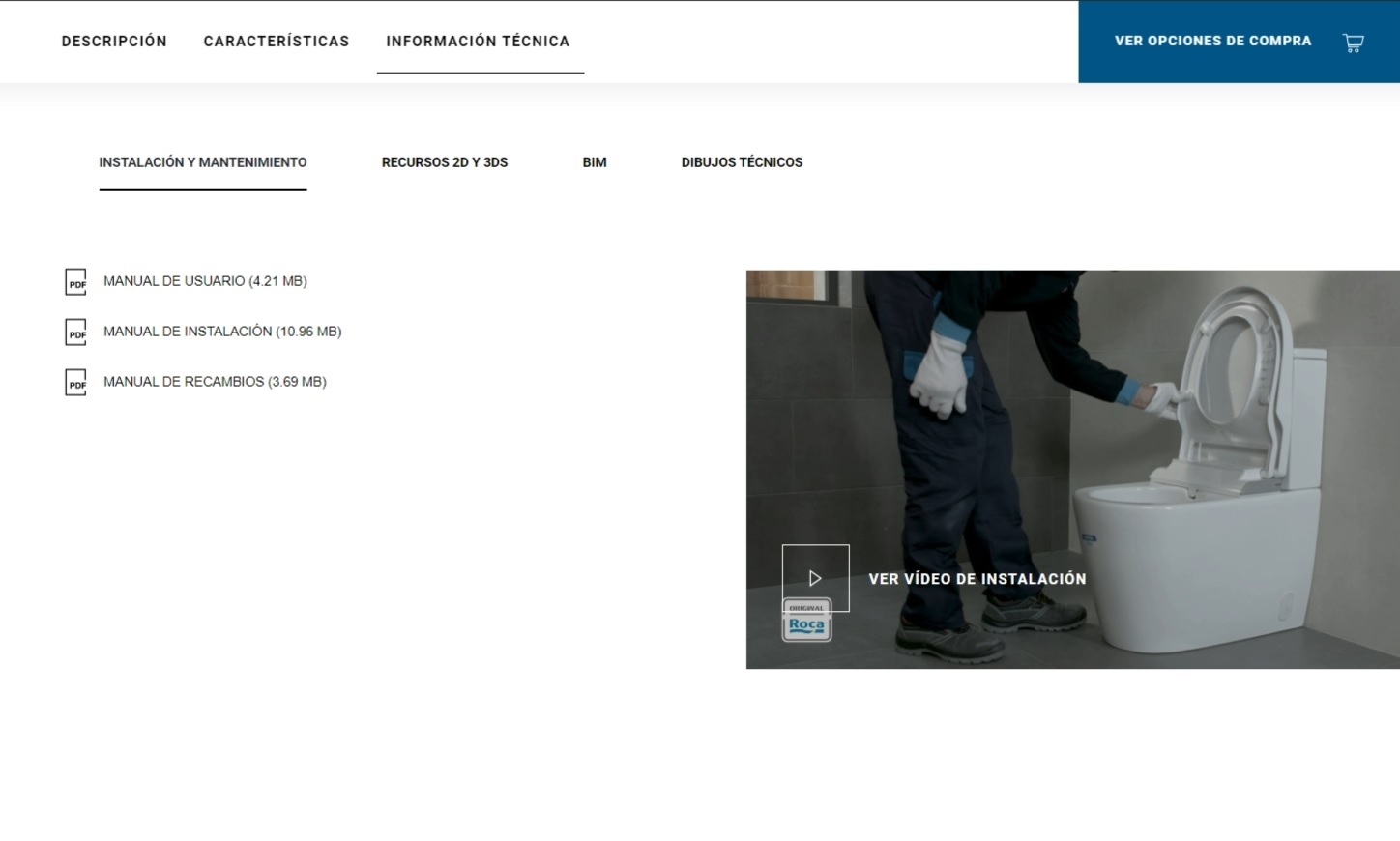Click Ver Vídeo de Instalación text
The height and width of the screenshot is (841, 1400).
click(977, 579)
